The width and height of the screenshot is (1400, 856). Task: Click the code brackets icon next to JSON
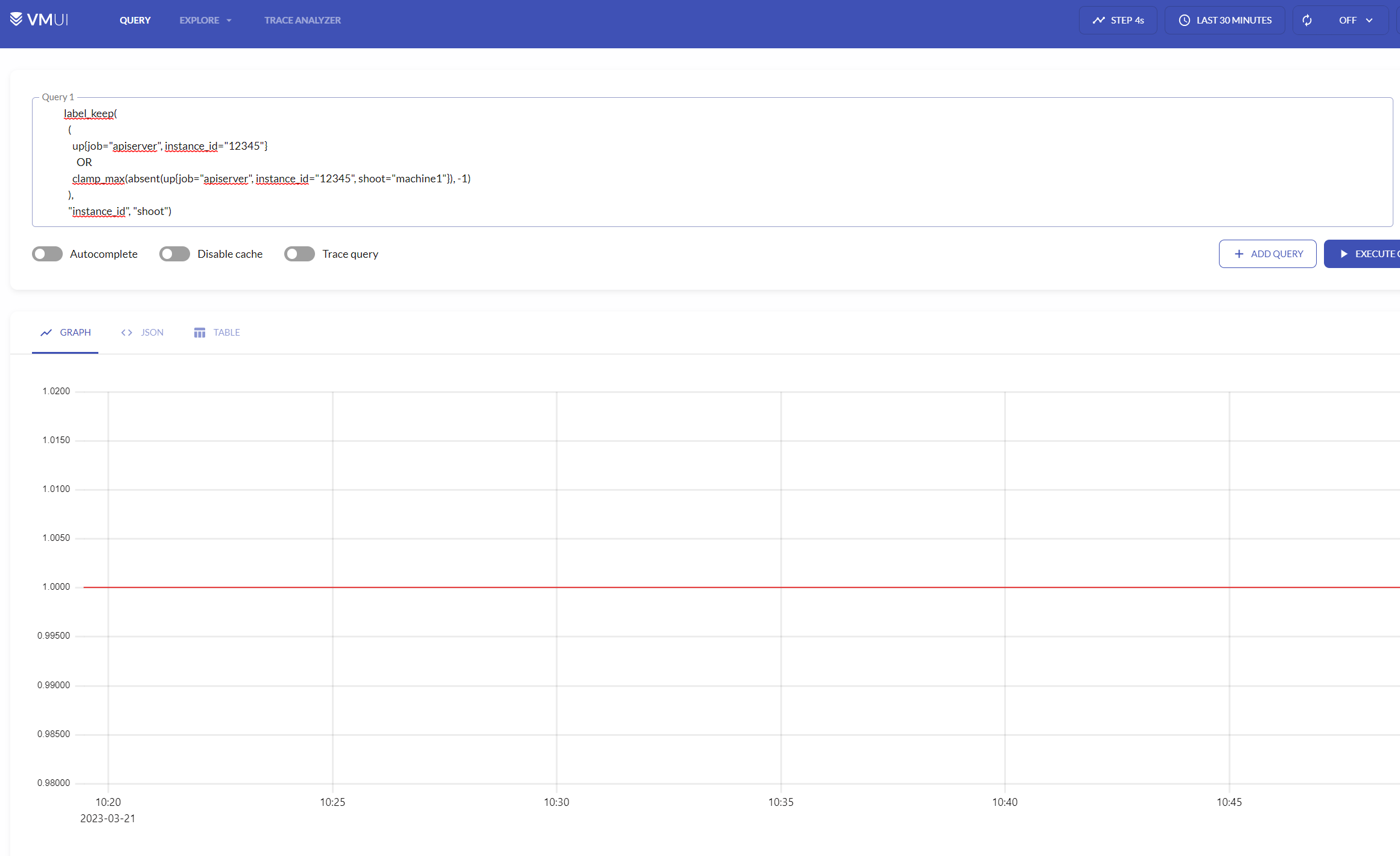126,332
